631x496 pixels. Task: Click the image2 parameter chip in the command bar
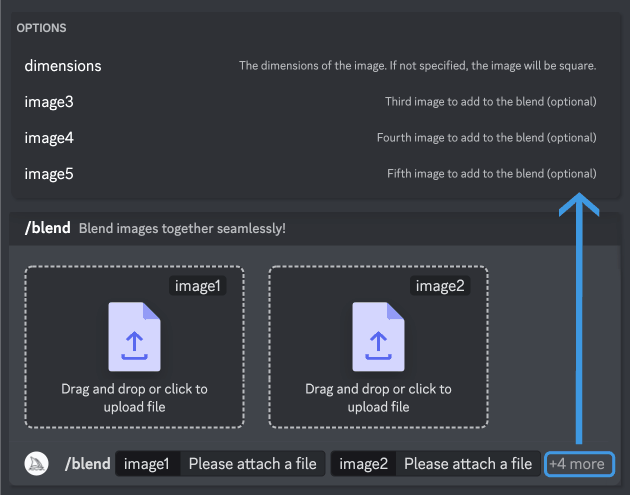pos(363,464)
